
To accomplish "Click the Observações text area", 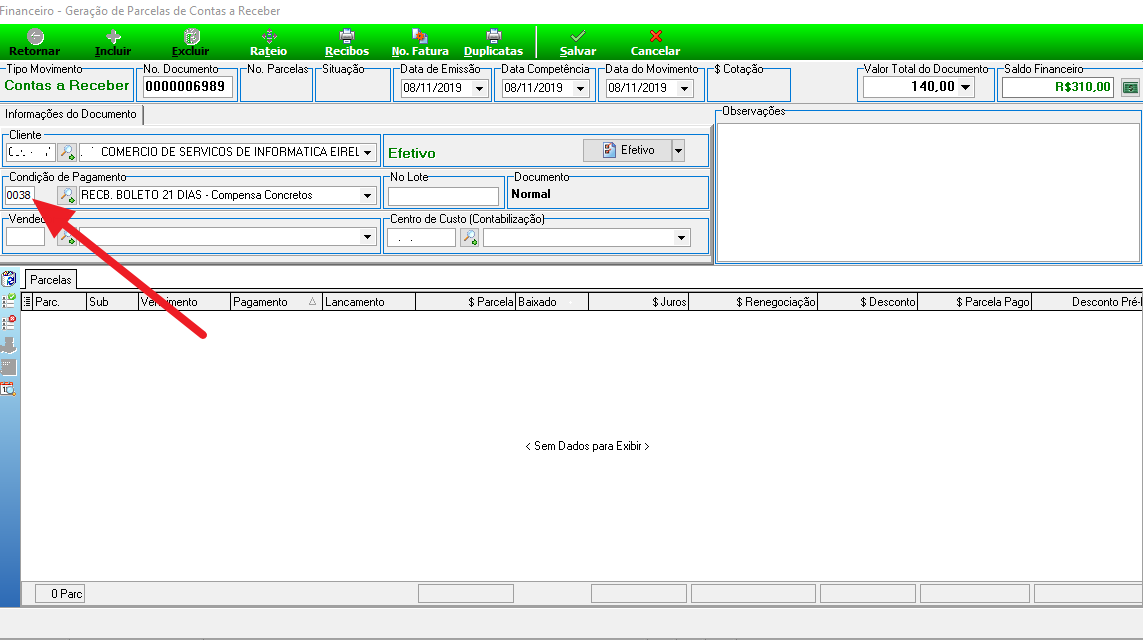I will [928, 192].
